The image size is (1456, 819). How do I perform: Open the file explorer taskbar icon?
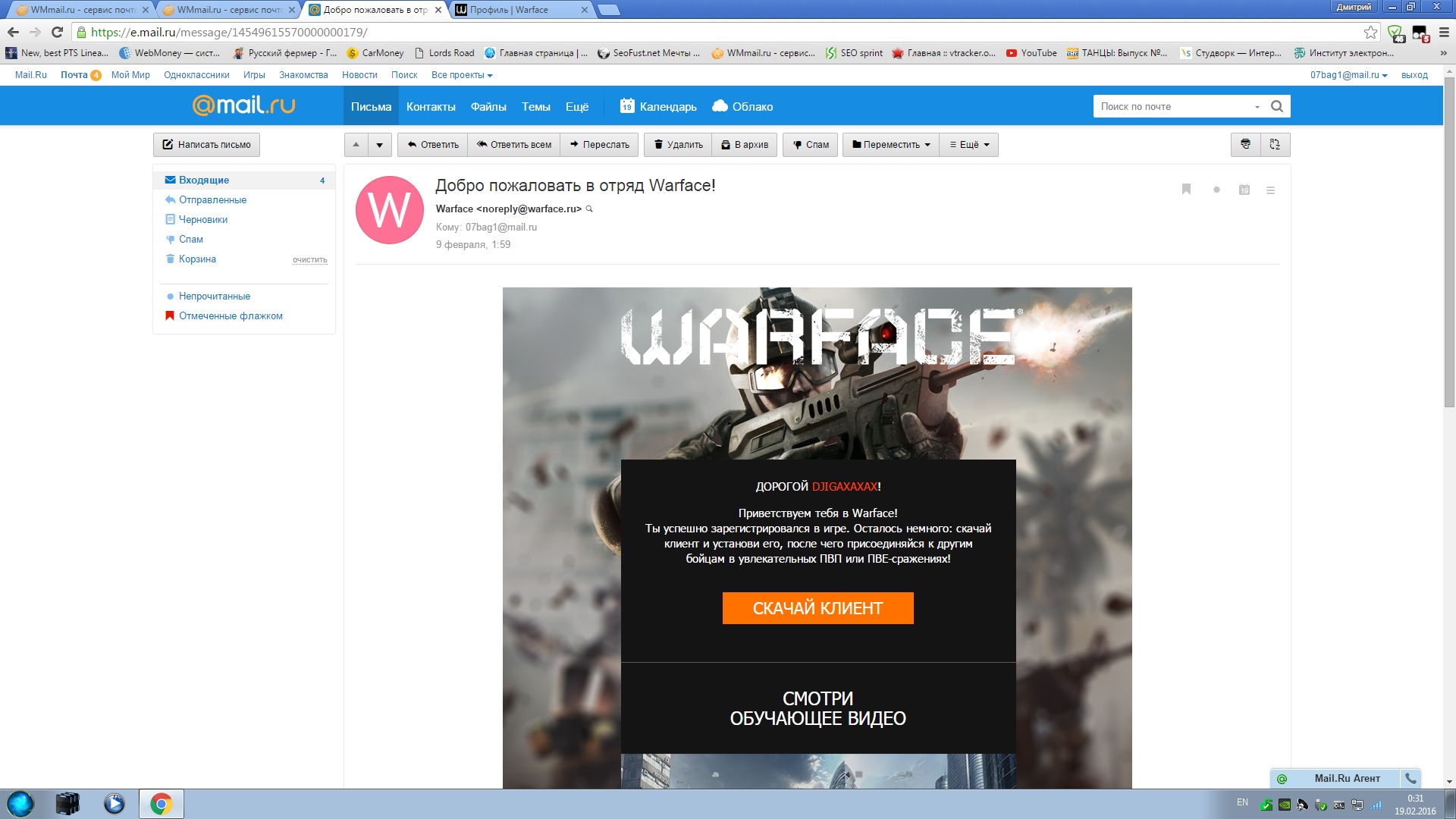(x=67, y=804)
